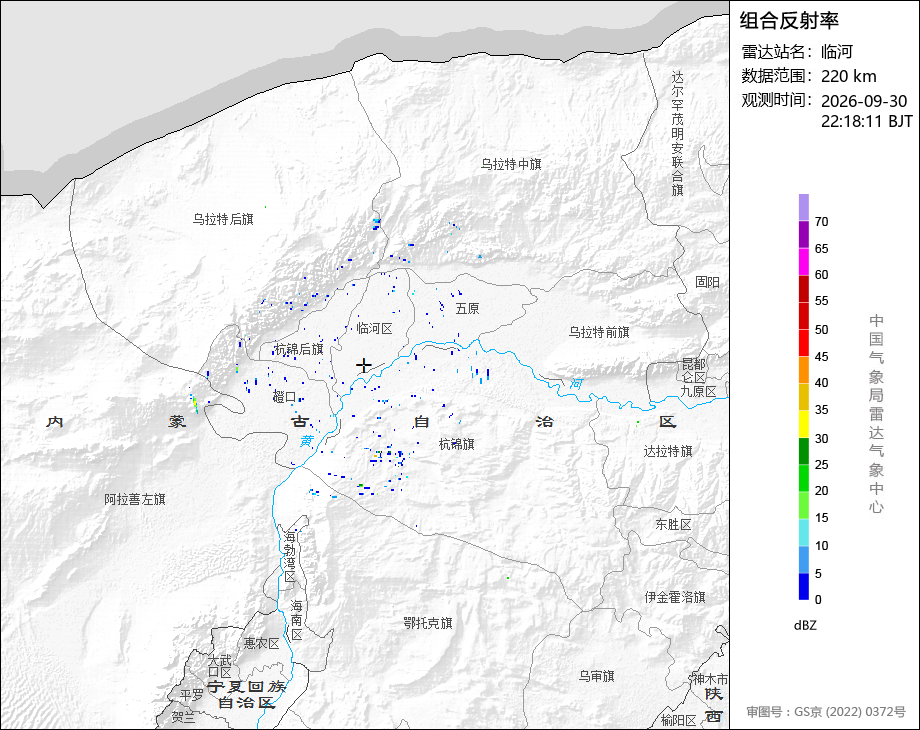Viewport: 920px width, 730px height.
Task: Click the 临河区 map label
Action: (x=374, y=329)
